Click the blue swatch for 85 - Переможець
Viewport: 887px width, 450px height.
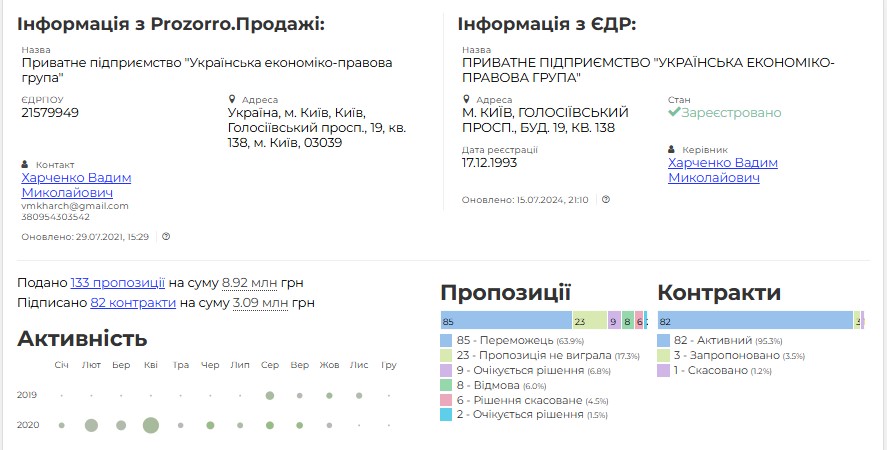click(446, 340)
